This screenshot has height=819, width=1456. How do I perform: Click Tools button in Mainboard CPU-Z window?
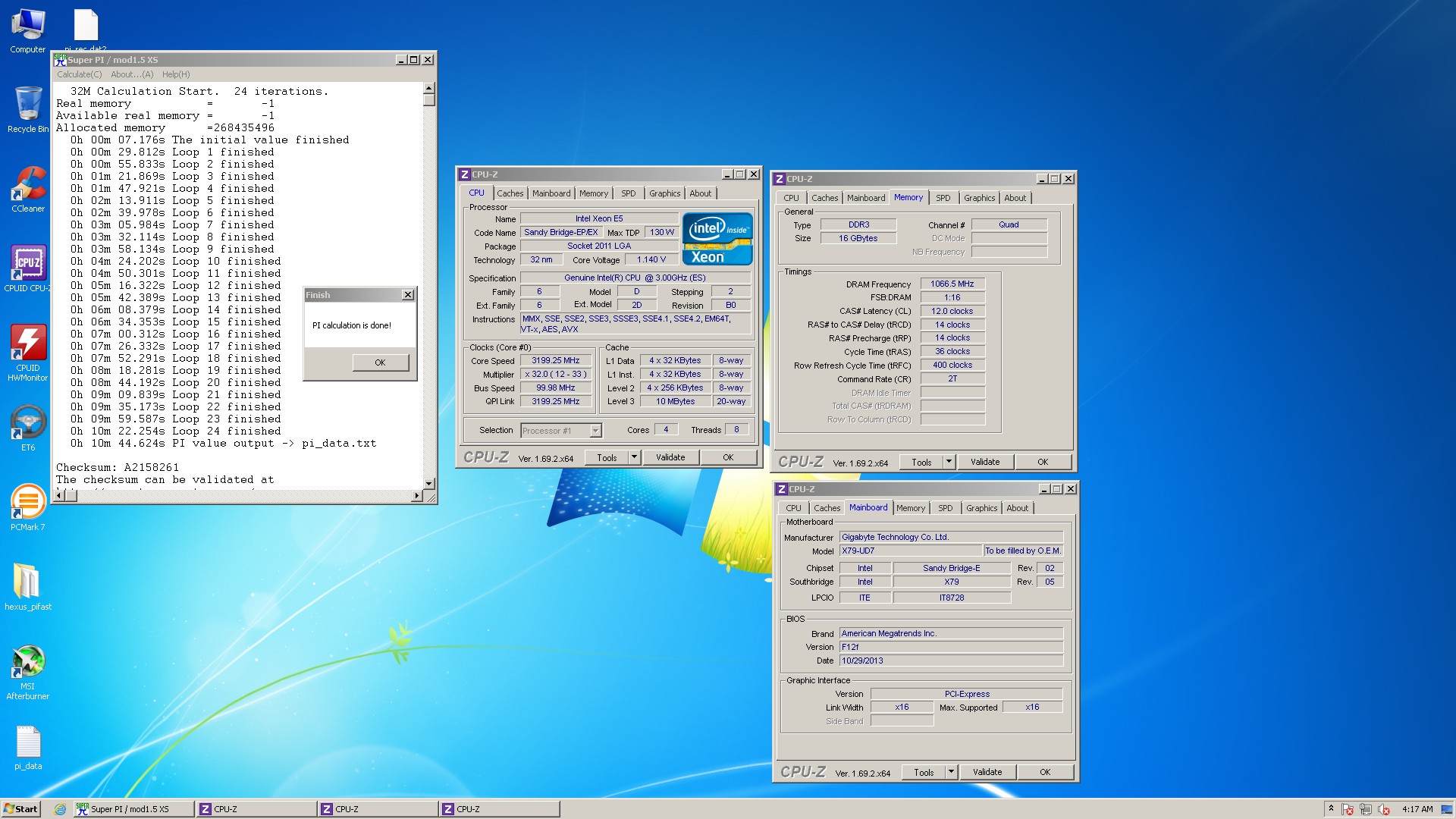coord(924,772)
